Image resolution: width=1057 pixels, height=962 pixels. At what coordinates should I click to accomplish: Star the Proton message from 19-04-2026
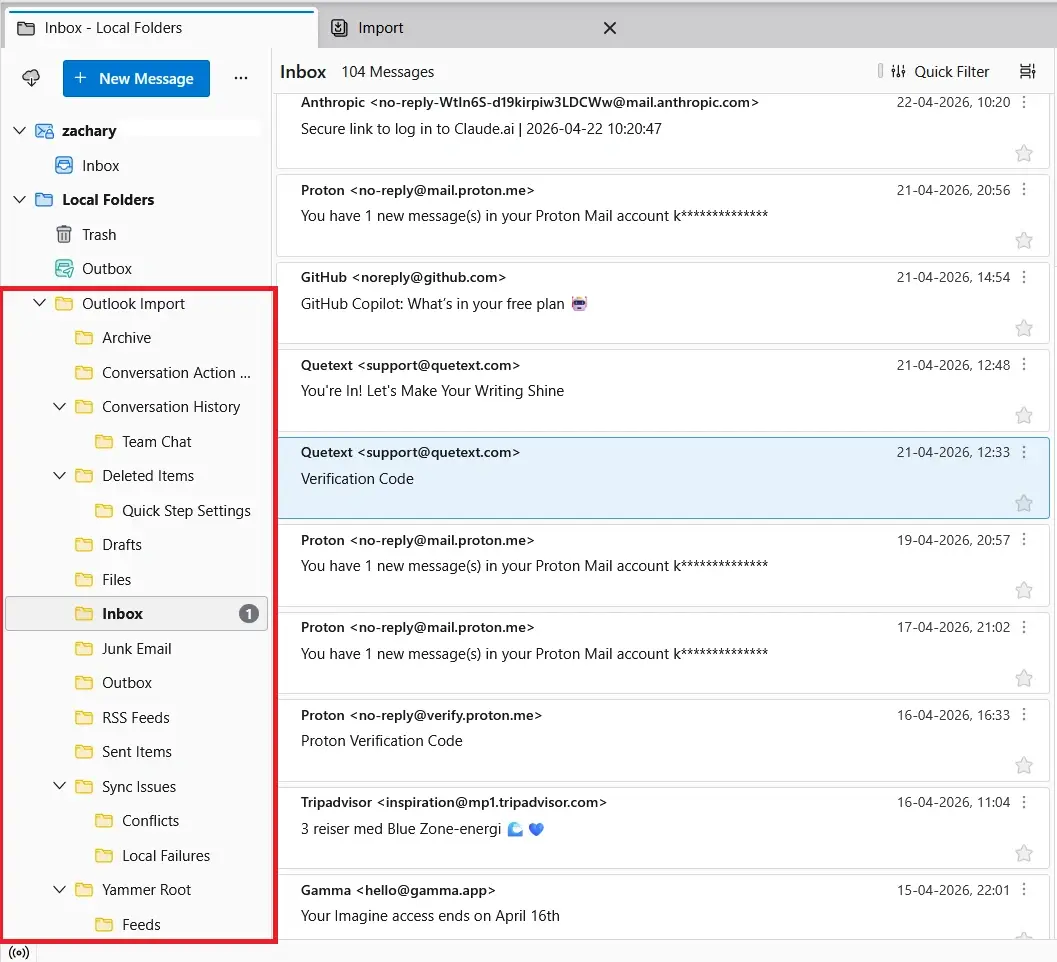(x=1024, y=591)
